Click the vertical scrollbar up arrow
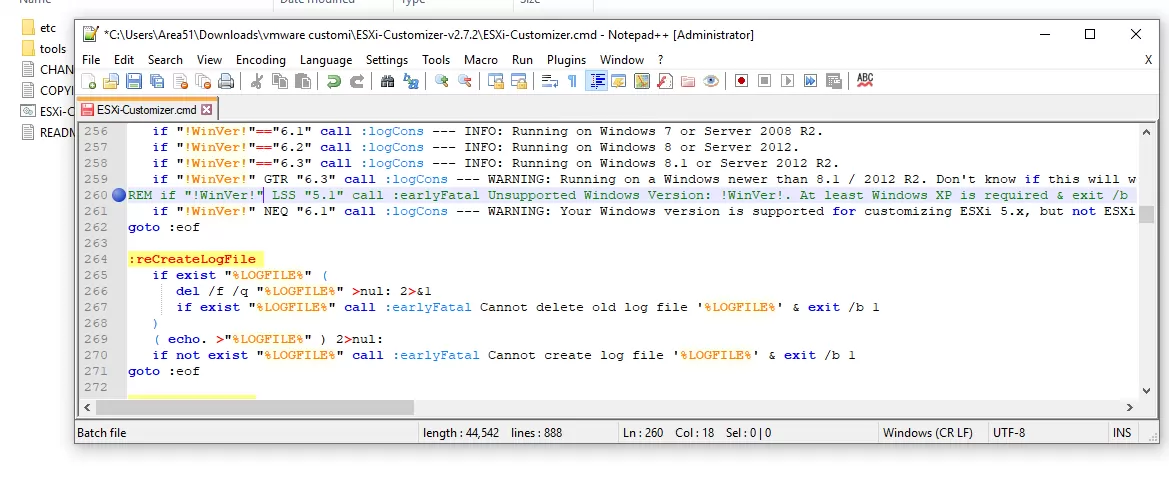Screen dimensions: 1169x483 click(1147, 131)
